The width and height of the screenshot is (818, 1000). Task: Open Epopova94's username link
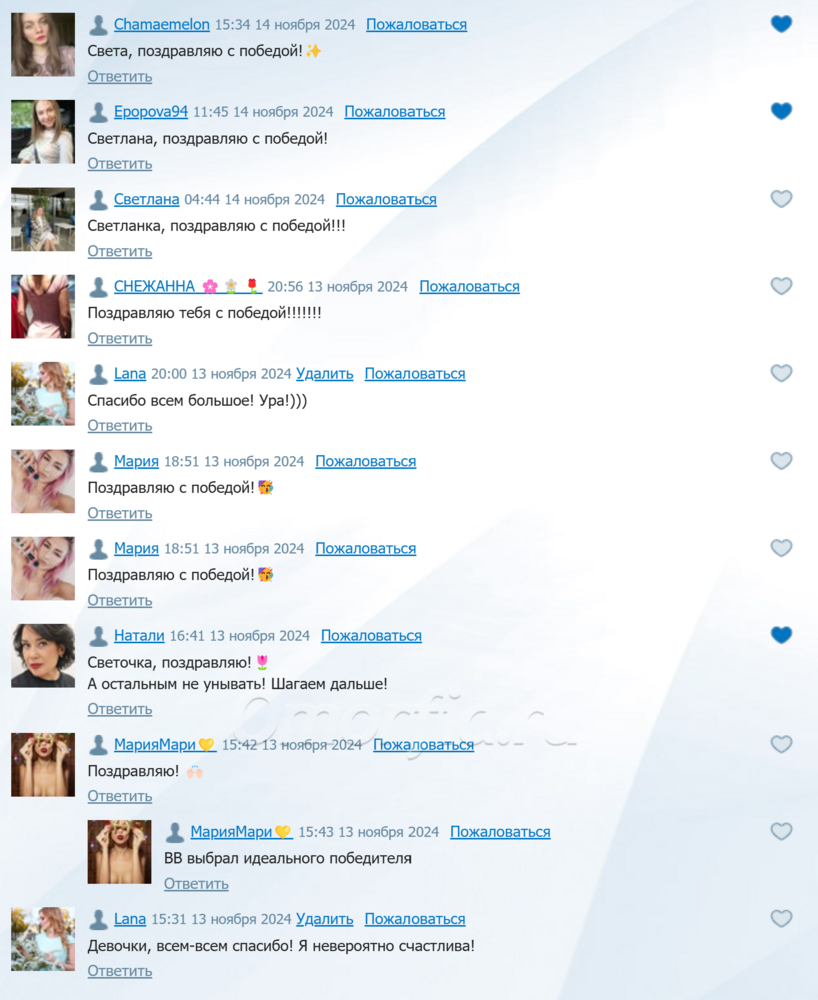point(150,112)
